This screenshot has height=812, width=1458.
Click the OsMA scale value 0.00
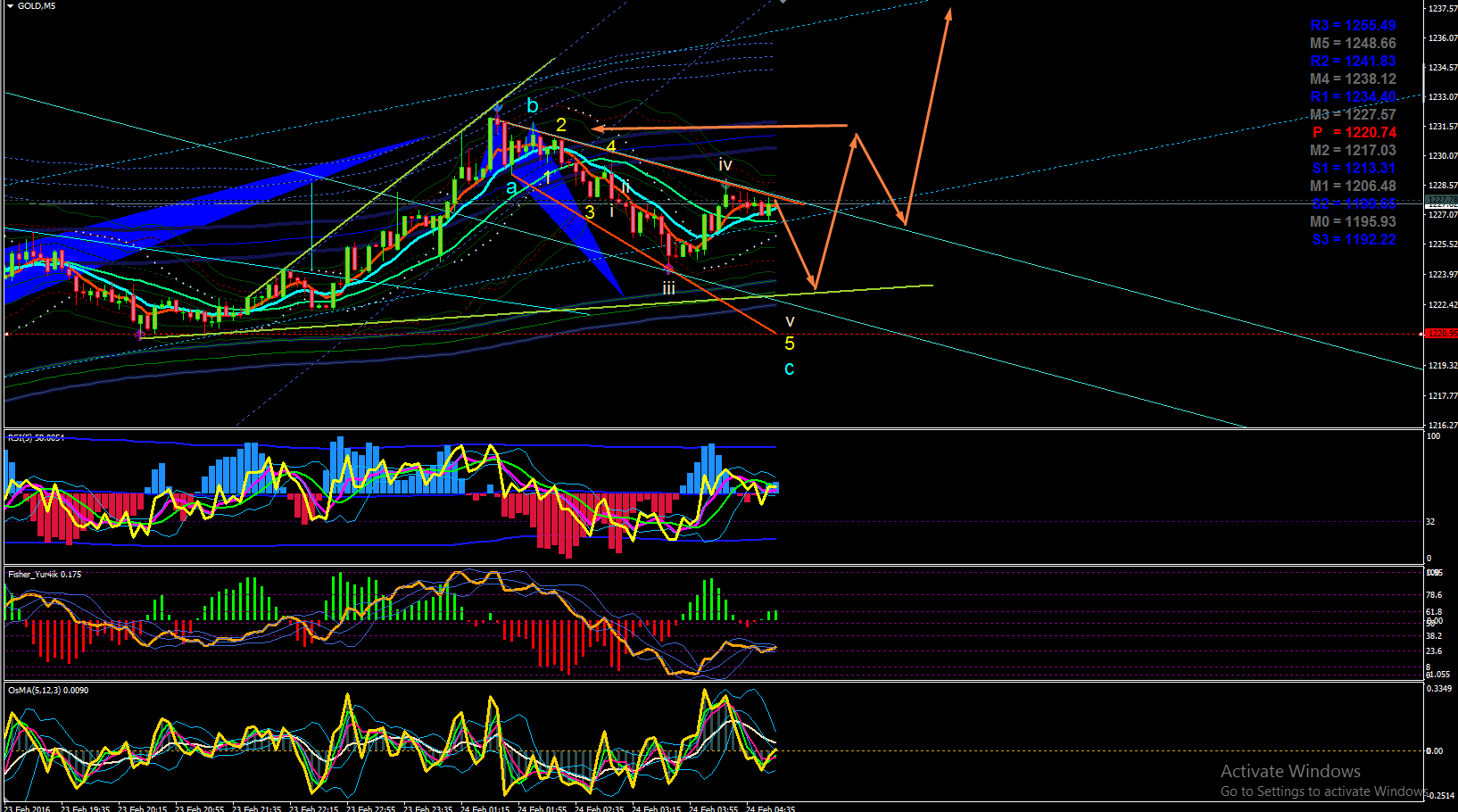1435,751
